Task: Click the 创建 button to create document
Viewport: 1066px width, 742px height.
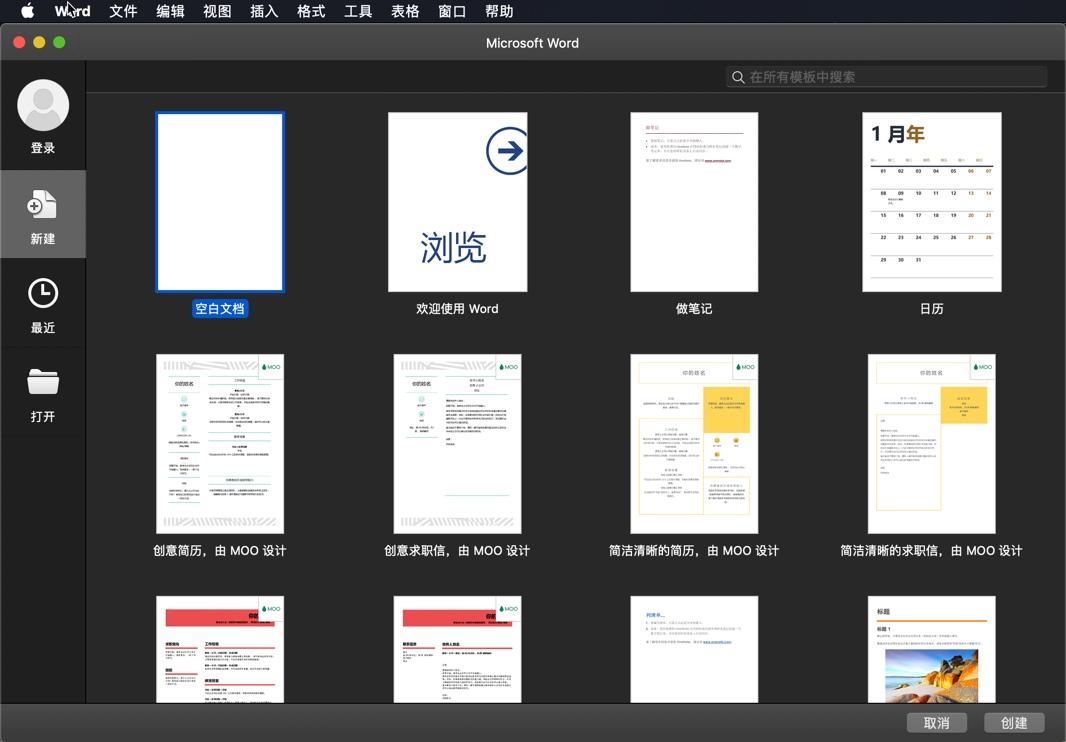Action: pos(1014,722)
